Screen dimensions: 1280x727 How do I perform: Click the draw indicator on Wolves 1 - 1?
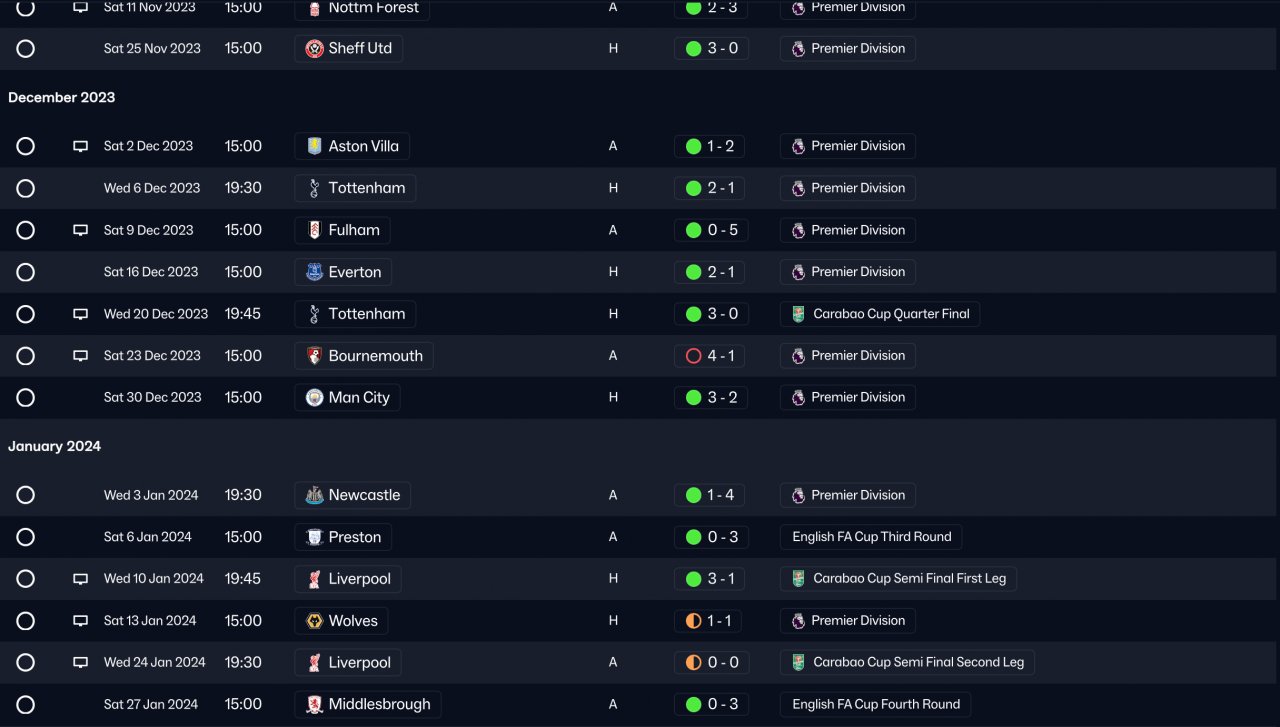[x=693, y=621]
